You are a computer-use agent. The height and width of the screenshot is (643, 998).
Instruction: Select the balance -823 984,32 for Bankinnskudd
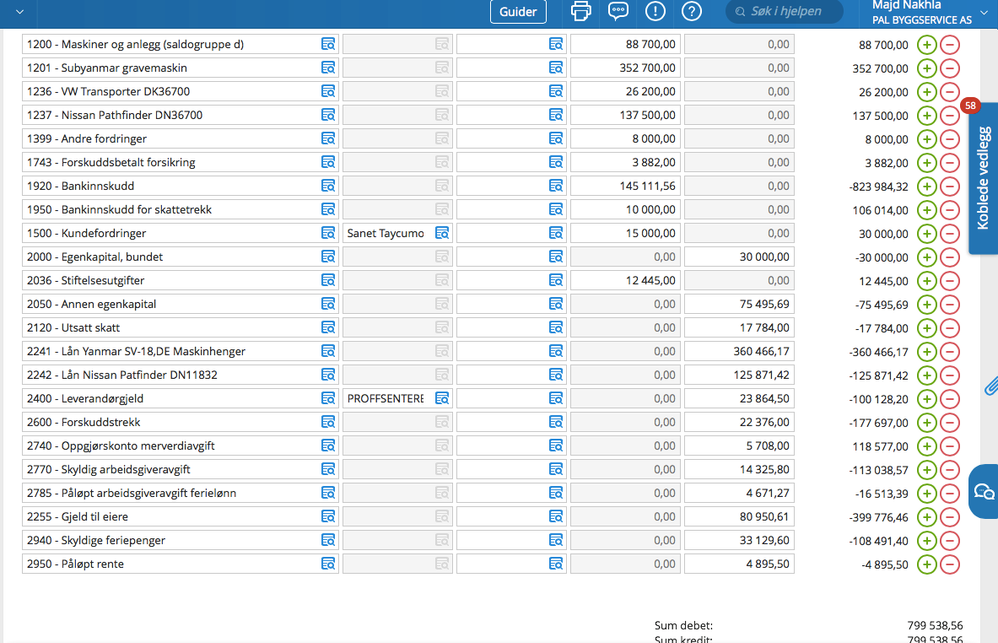pos(878,187)
